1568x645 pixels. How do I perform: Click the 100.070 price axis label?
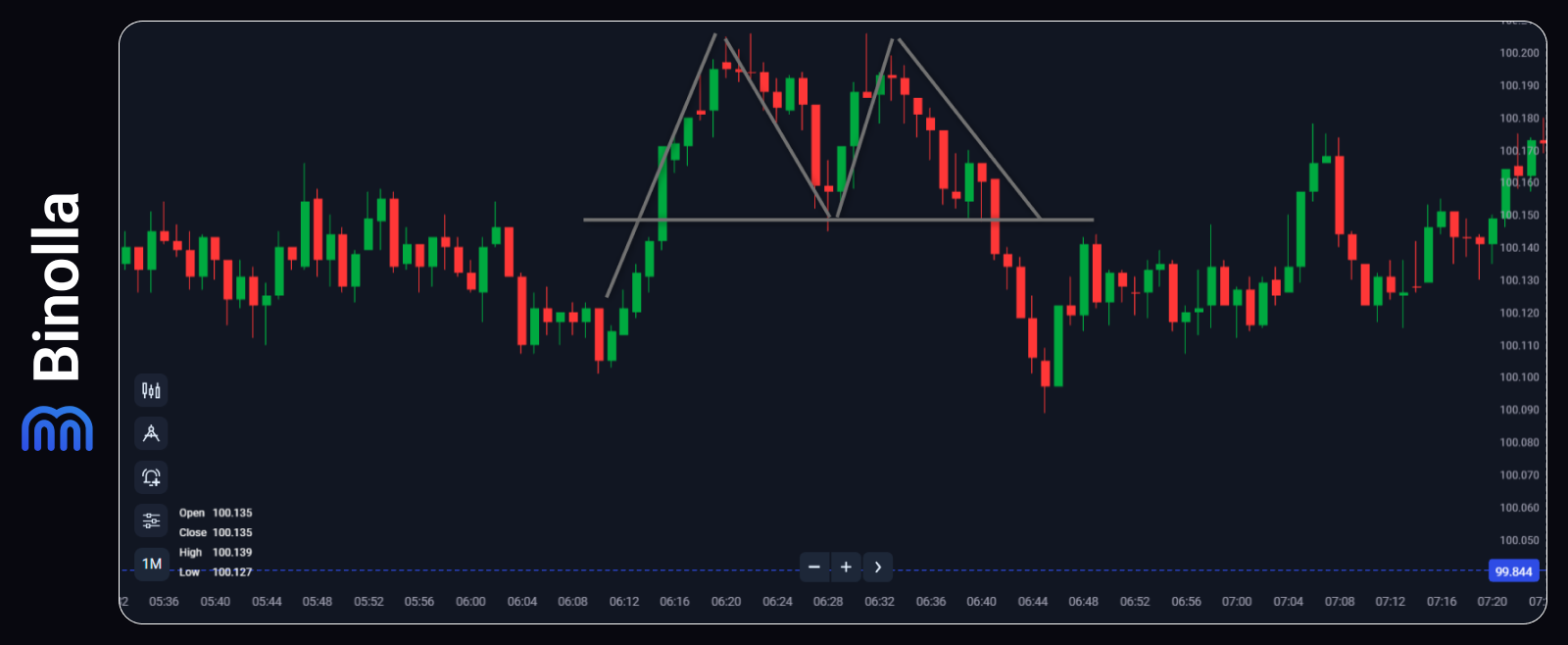click(x=1519, y=474)
